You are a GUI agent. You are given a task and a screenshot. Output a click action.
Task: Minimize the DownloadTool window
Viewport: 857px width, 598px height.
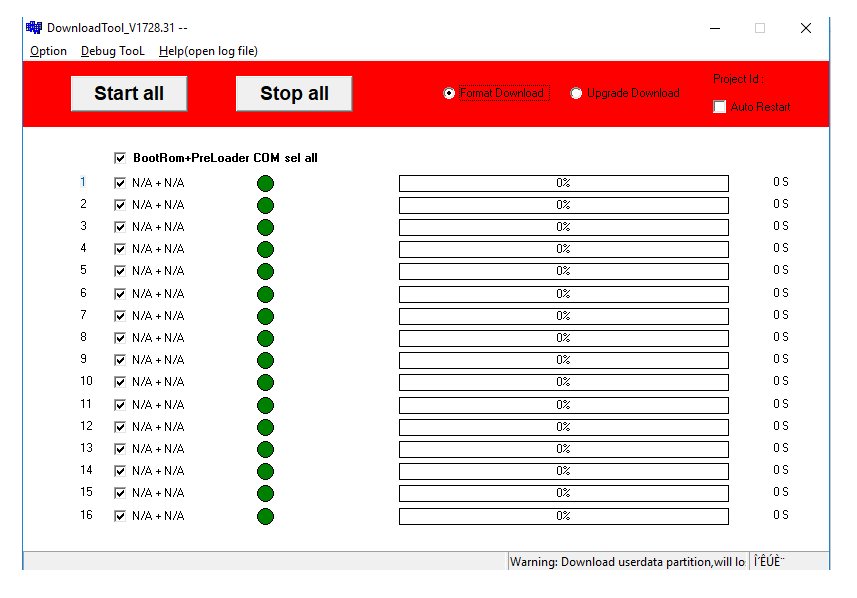(x=715, y=28)
